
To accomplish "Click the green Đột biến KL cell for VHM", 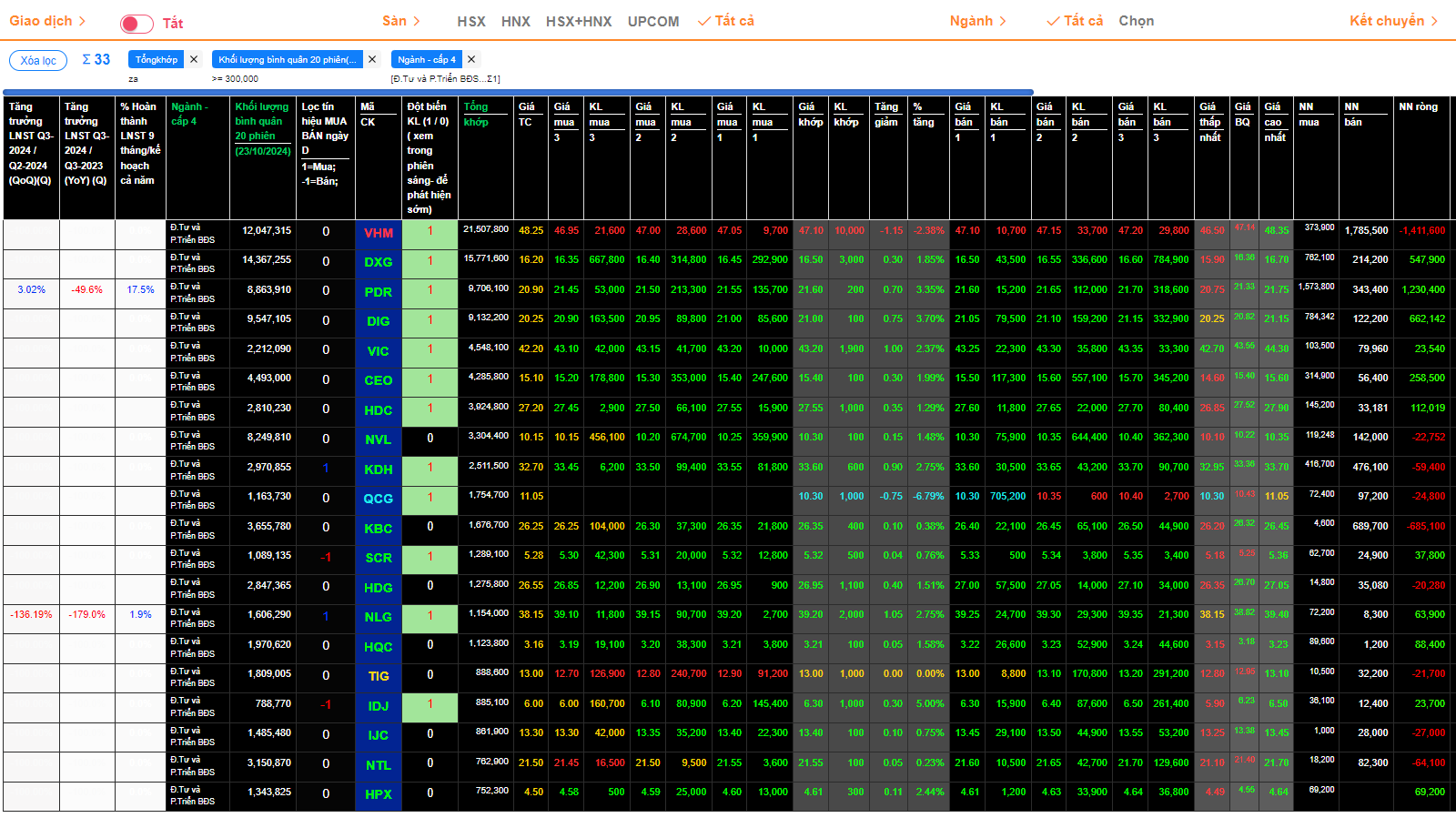I will 430,233.
